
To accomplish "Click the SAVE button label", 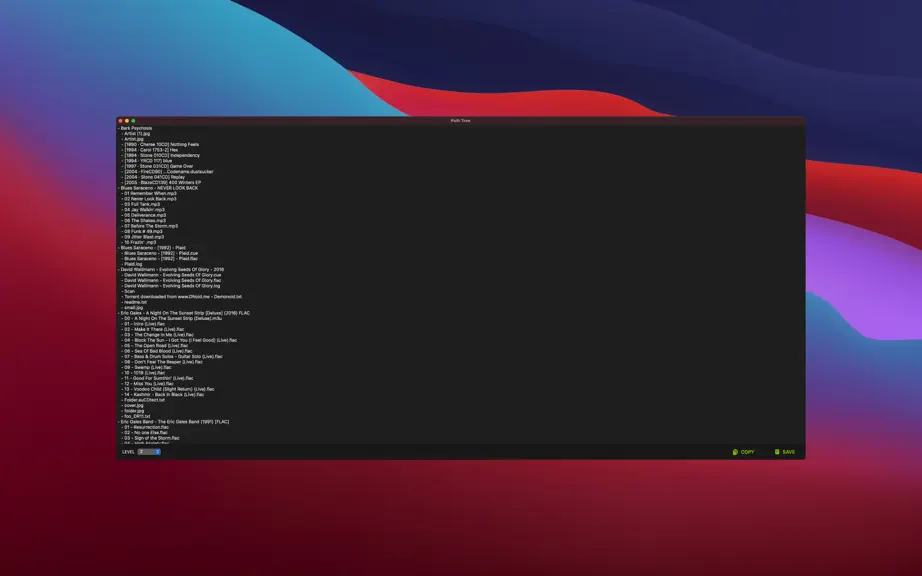I will [x=789, y=452].
